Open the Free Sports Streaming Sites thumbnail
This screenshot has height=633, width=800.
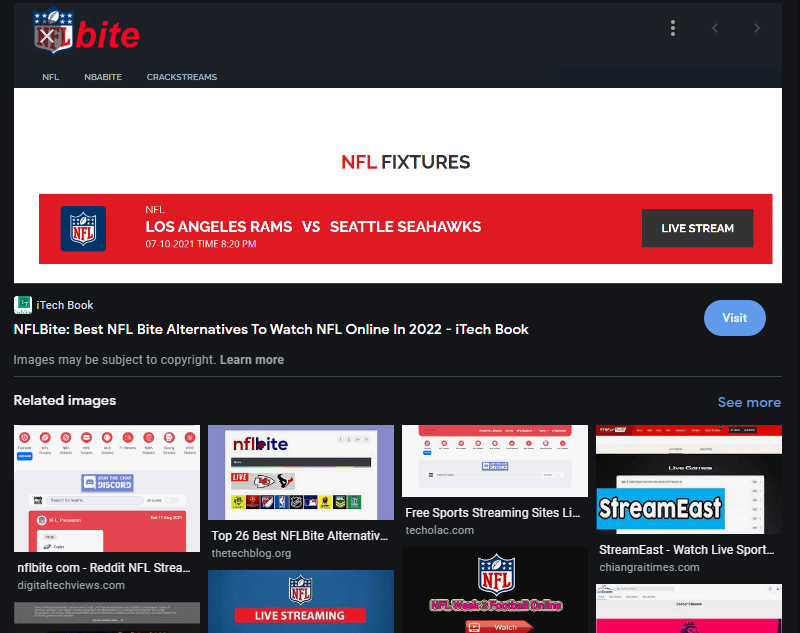(x=495, y=461)
